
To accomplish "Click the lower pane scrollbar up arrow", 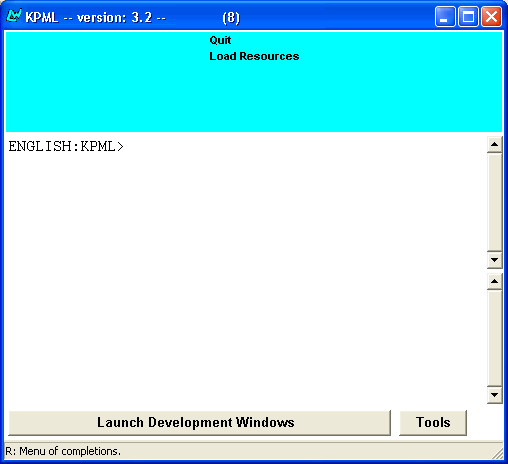I will tap(494, 282).
